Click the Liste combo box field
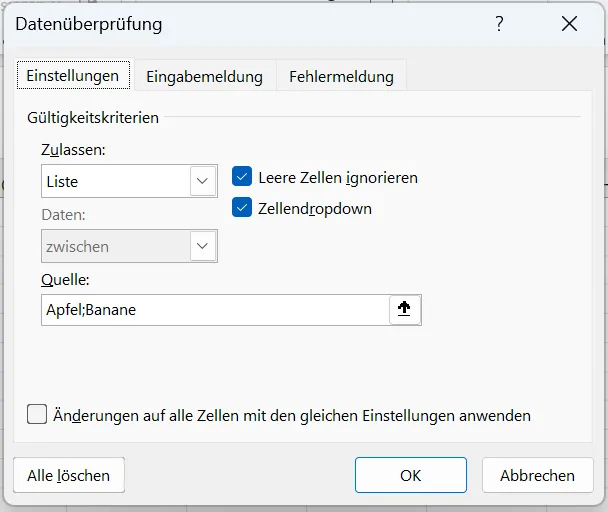 tap(129, 181)
